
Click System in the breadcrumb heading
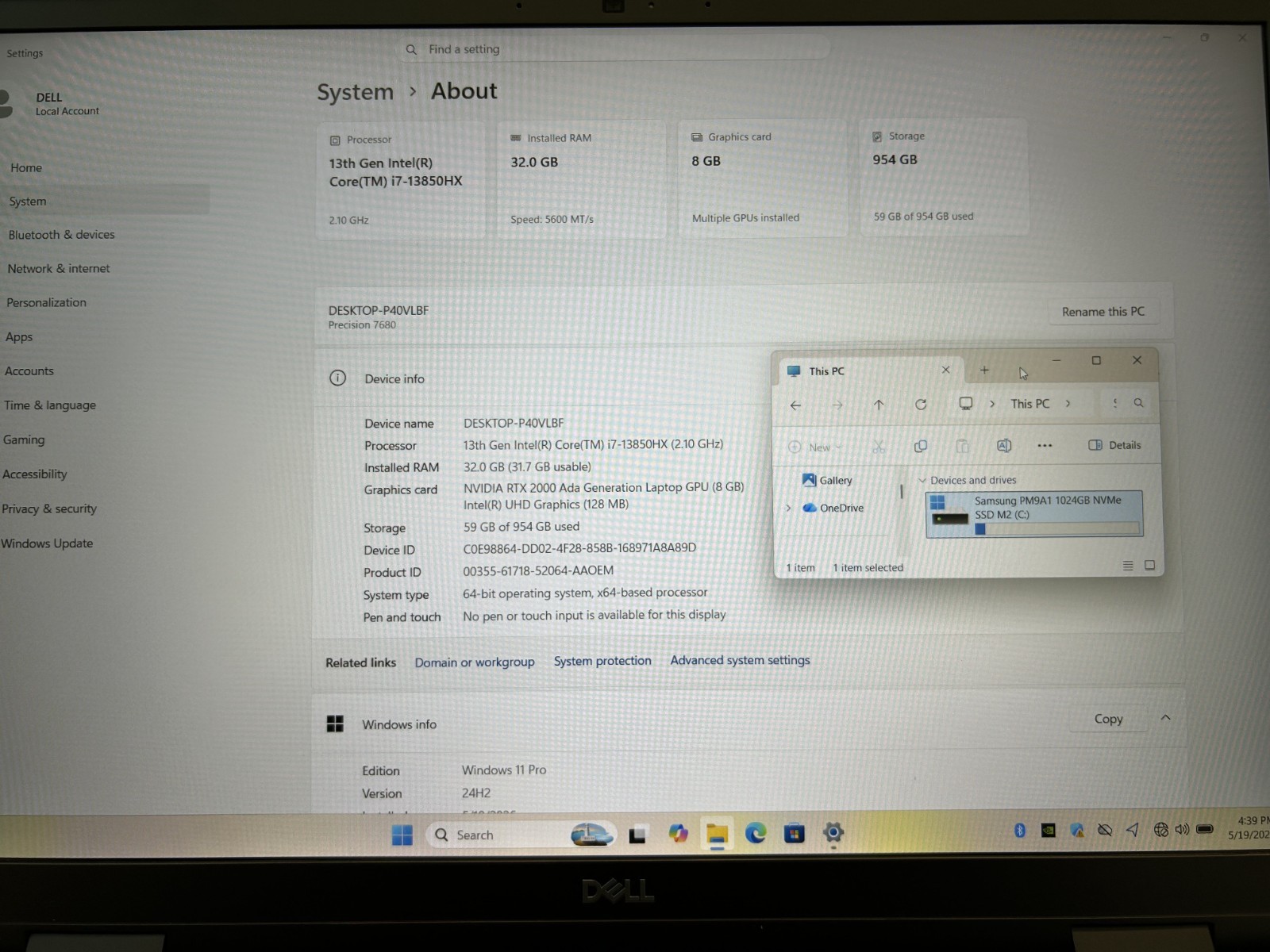tap(355, 93)
